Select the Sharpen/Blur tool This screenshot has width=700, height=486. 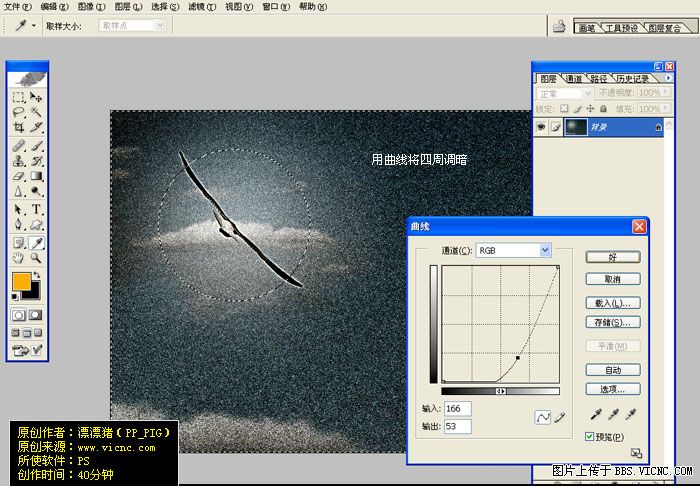(18, 191)
